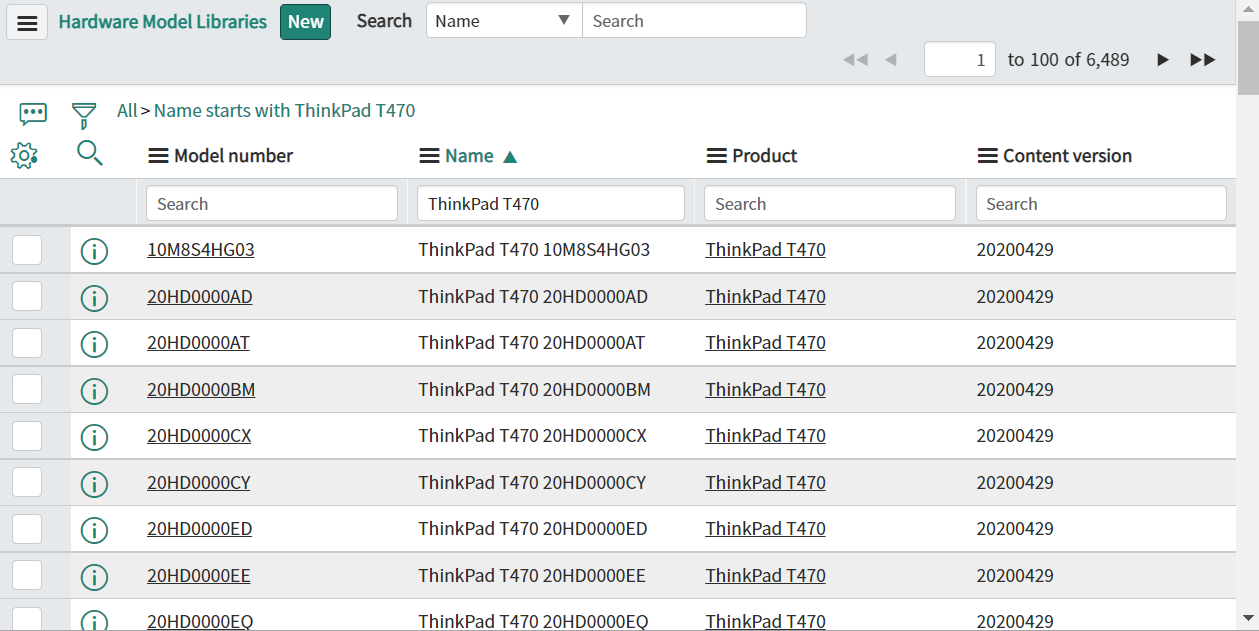Open the Search field Name dropdown
This screenshot has height=631, width=1259.
(504, 21)
